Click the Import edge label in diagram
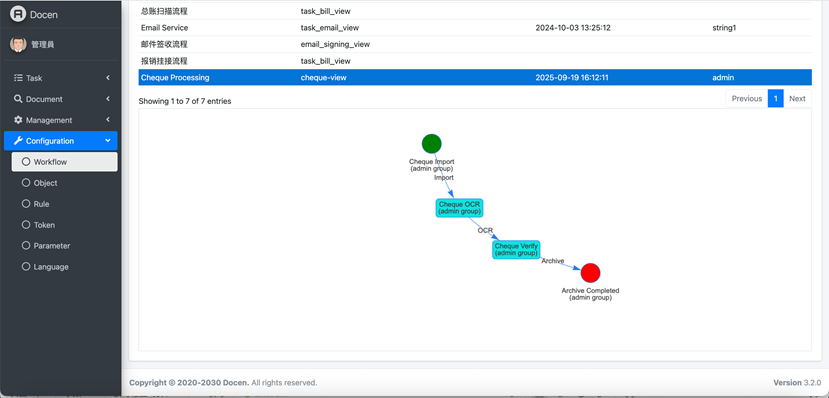The image size is (829, 398). pyautogui.click(x=444, y=178)
